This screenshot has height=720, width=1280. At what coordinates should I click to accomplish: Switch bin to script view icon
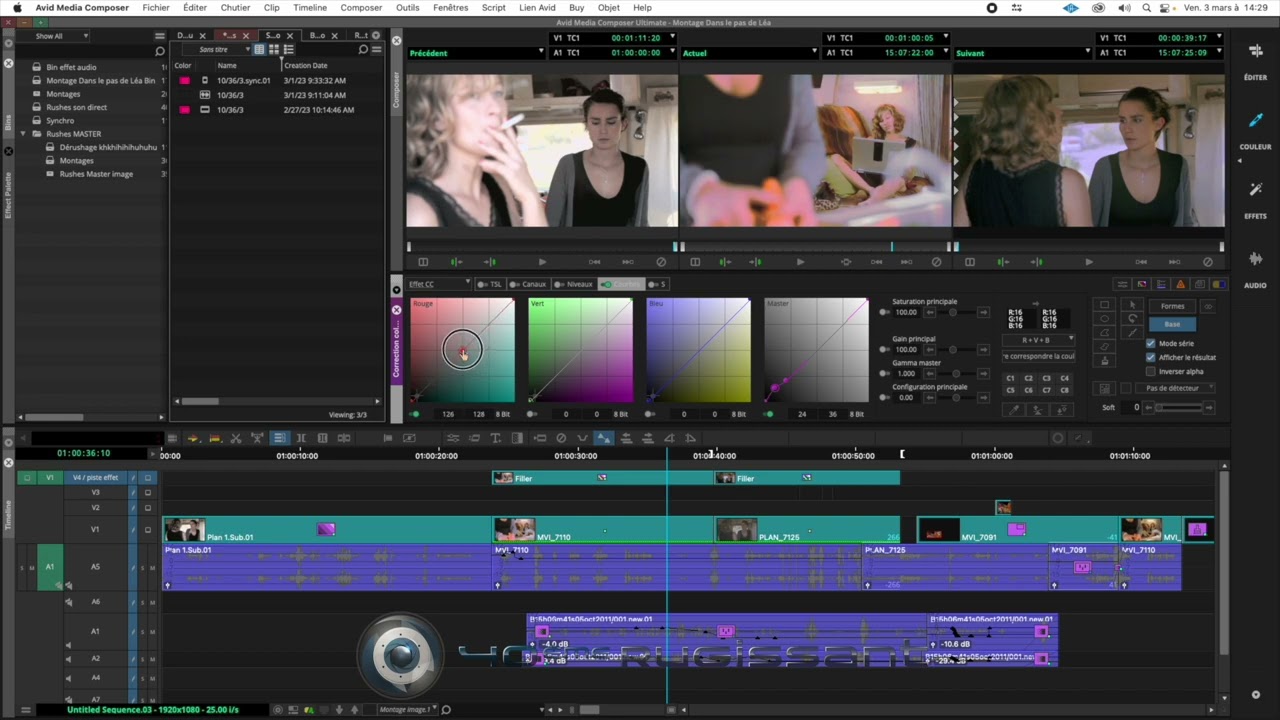coord(289,49)
